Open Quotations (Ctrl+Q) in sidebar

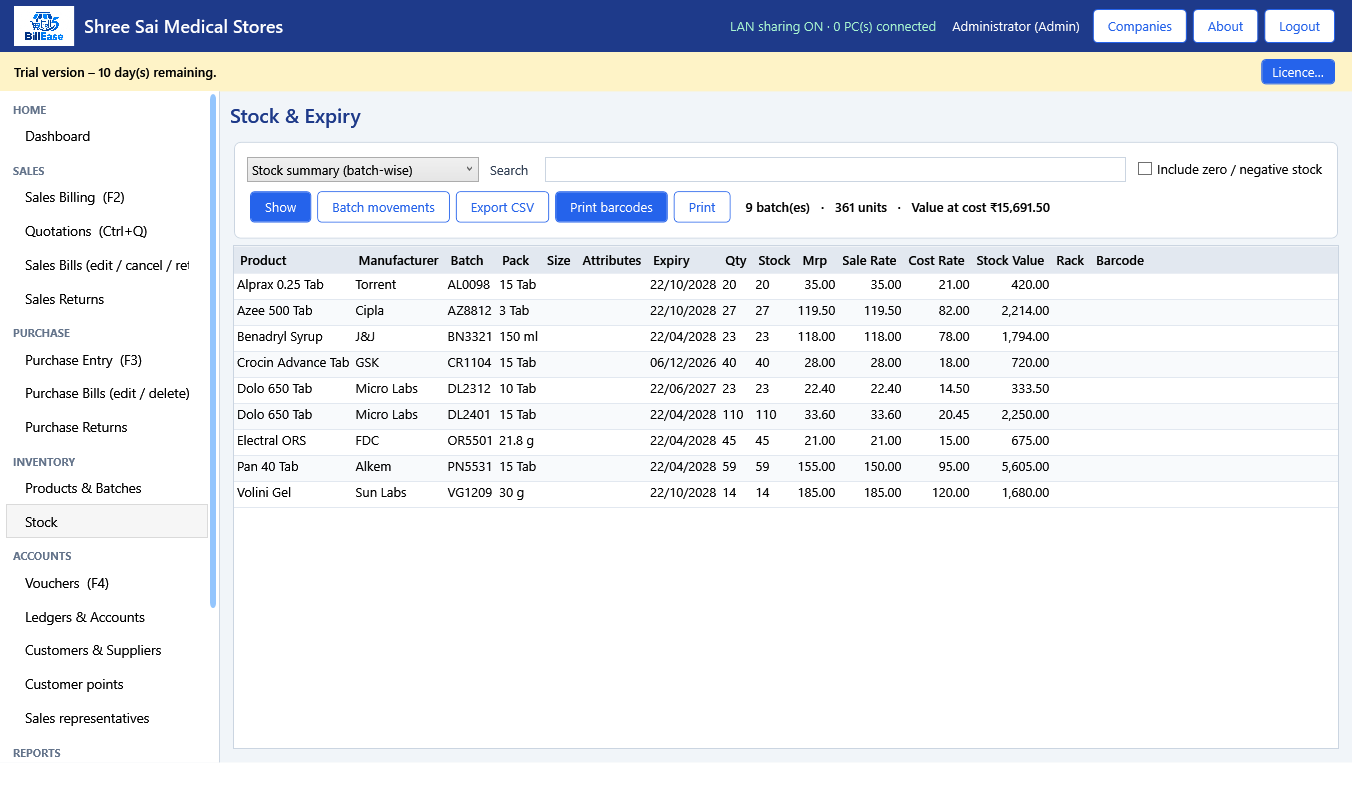(x=86, y=231)
